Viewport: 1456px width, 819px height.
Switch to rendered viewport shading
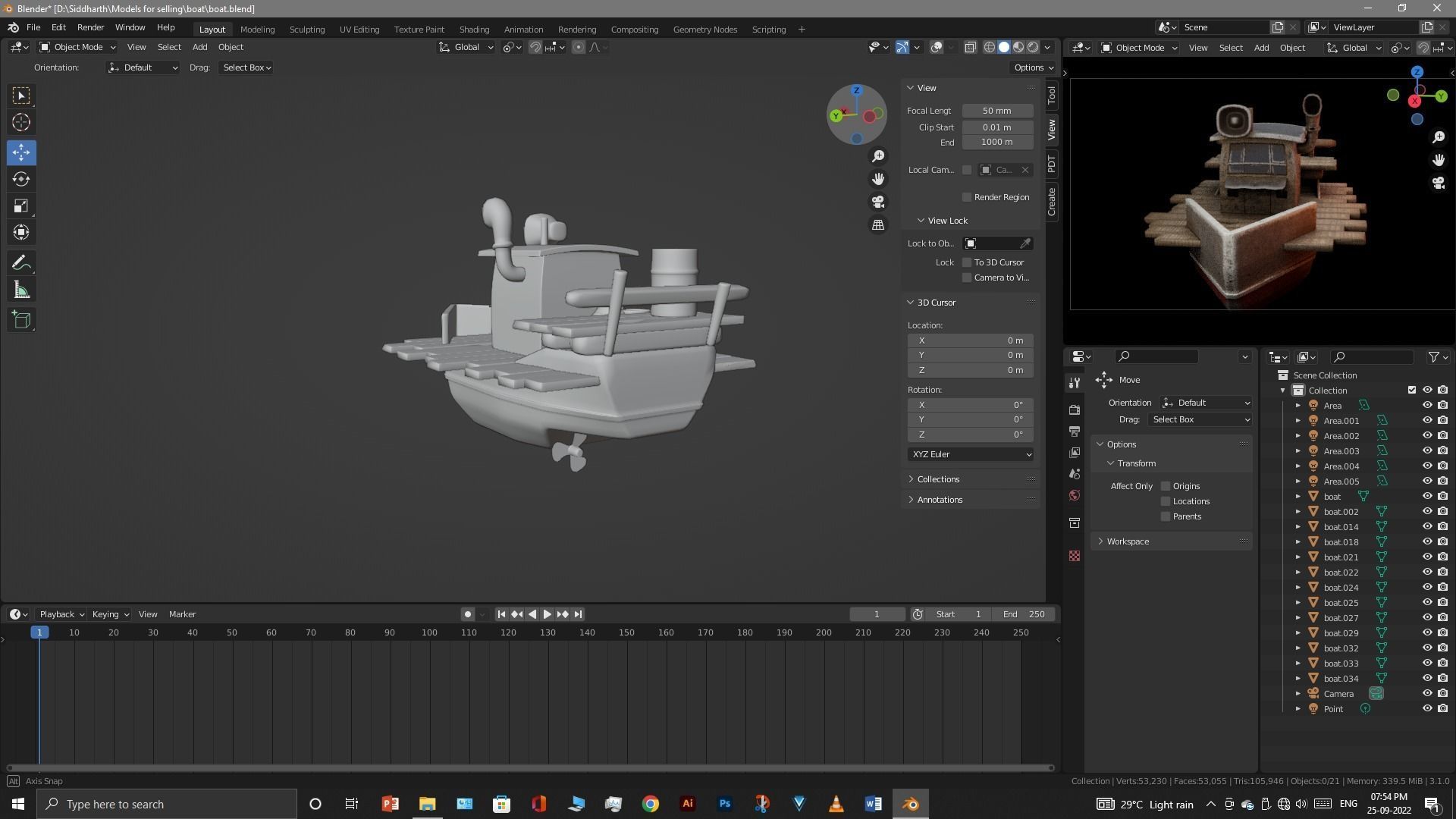pyautogui.click(x=1033, y=47)
